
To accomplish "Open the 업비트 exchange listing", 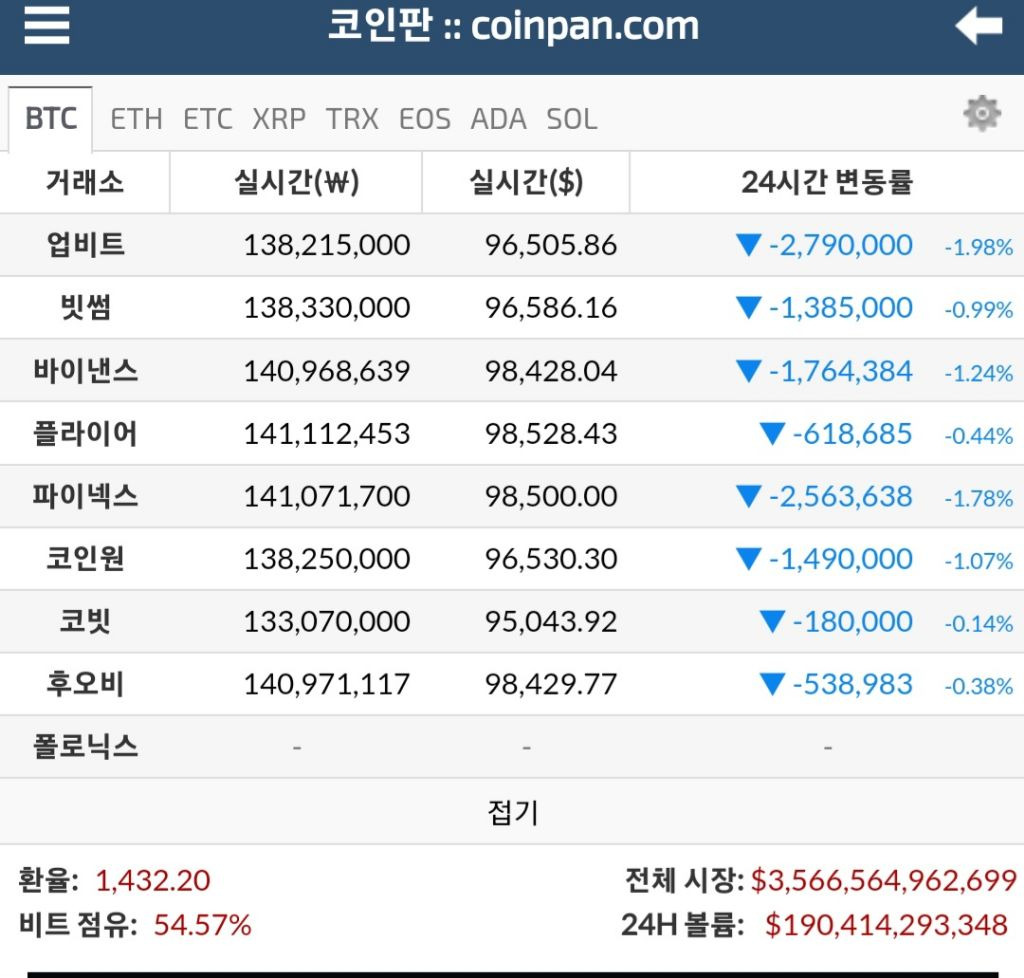I will tap(85, 245).
